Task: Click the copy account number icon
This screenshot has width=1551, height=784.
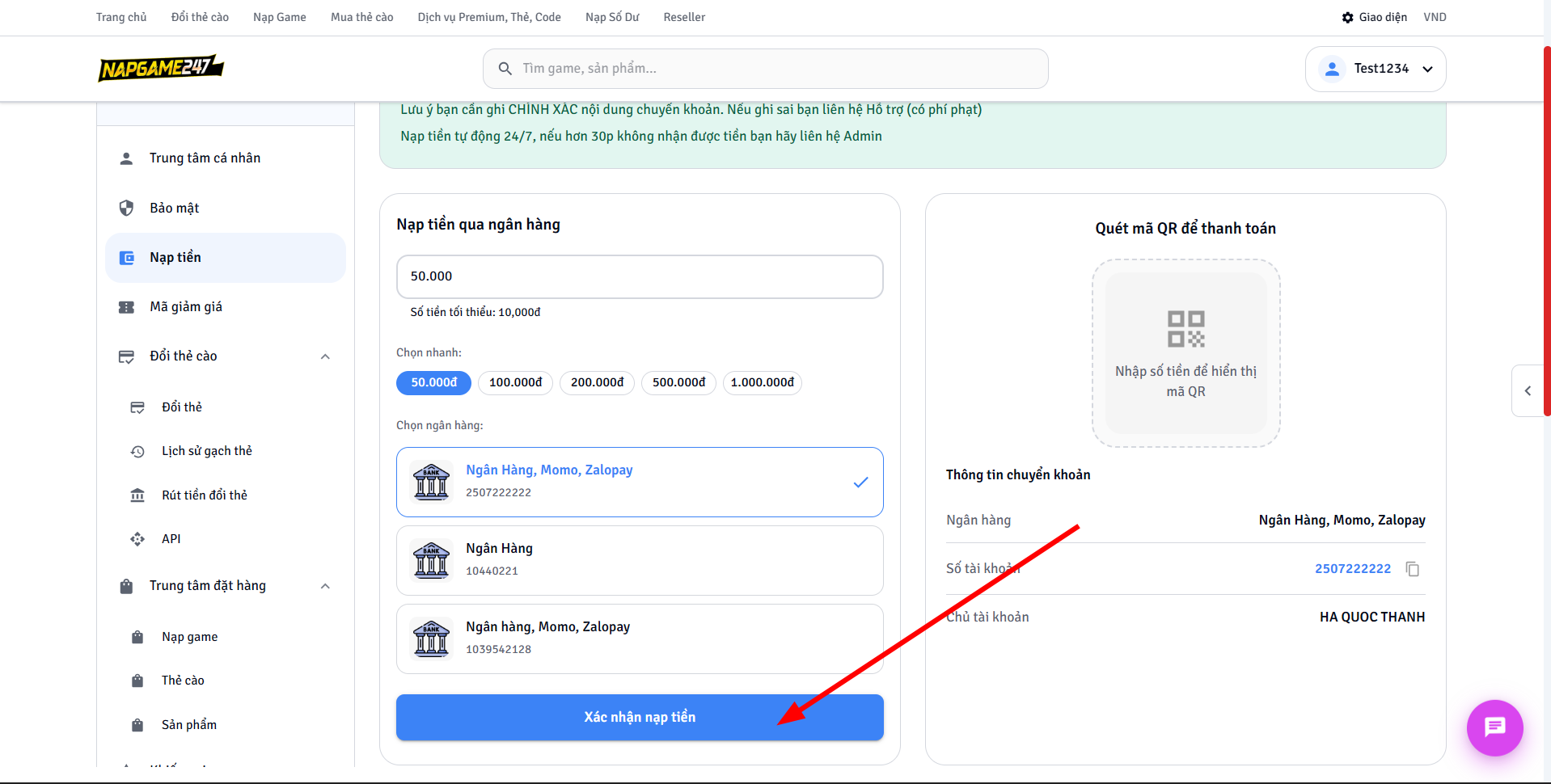Action: click(1413, 569)
